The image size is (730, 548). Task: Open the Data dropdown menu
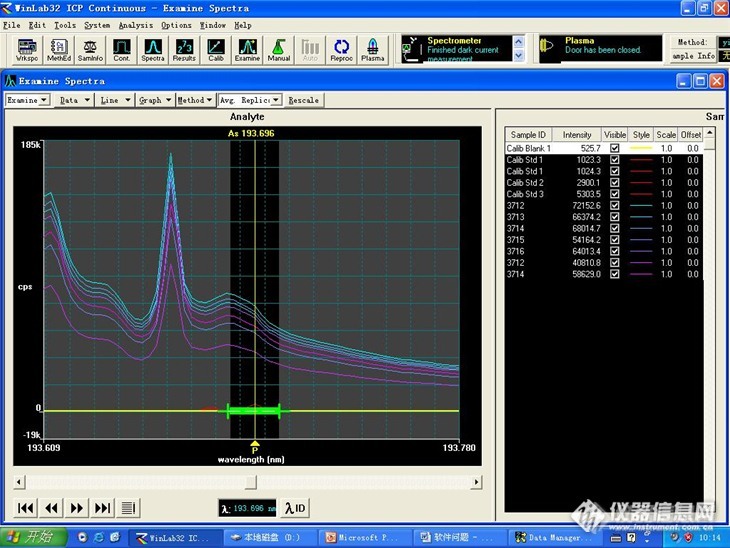coord(74,100)
